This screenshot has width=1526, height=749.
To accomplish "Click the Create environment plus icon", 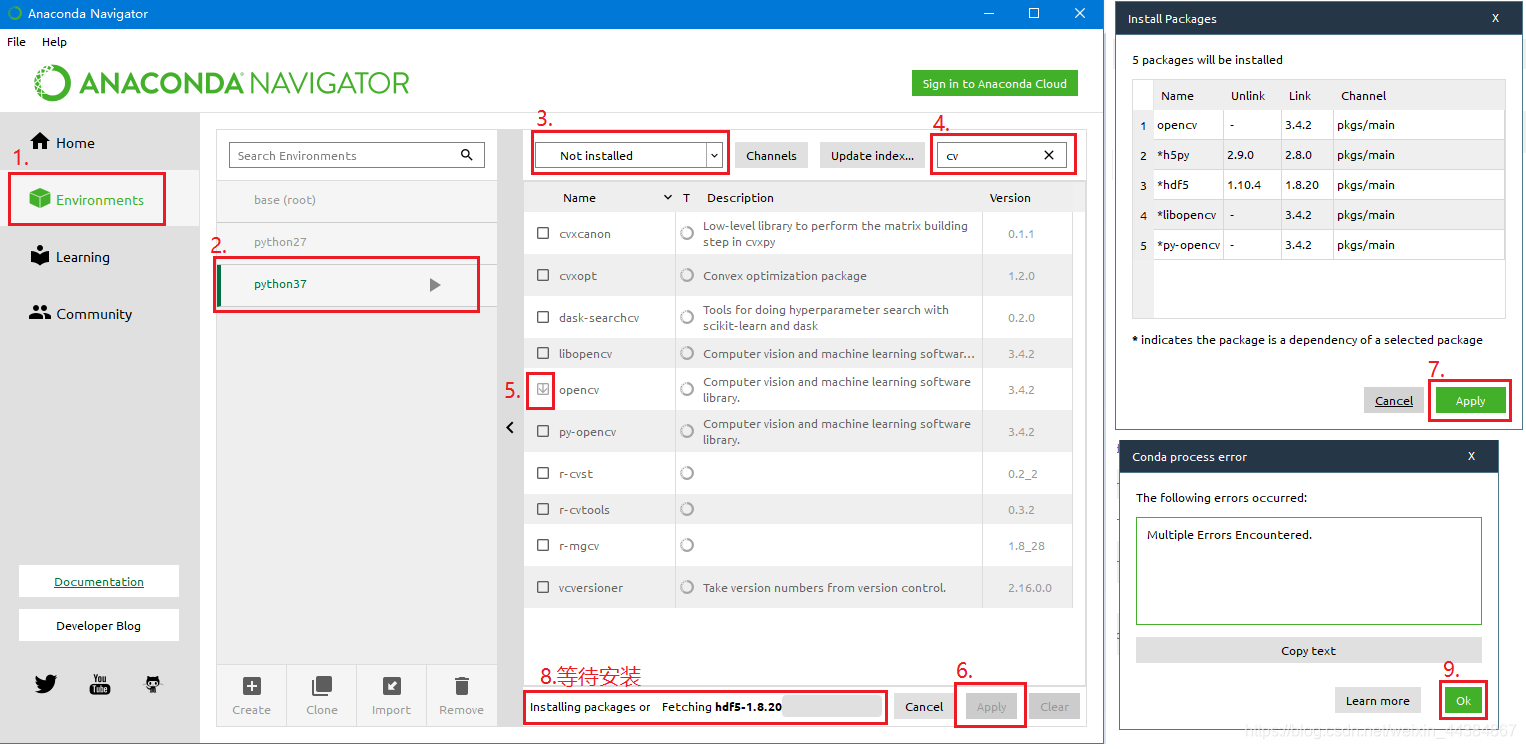I will [252, 686].
